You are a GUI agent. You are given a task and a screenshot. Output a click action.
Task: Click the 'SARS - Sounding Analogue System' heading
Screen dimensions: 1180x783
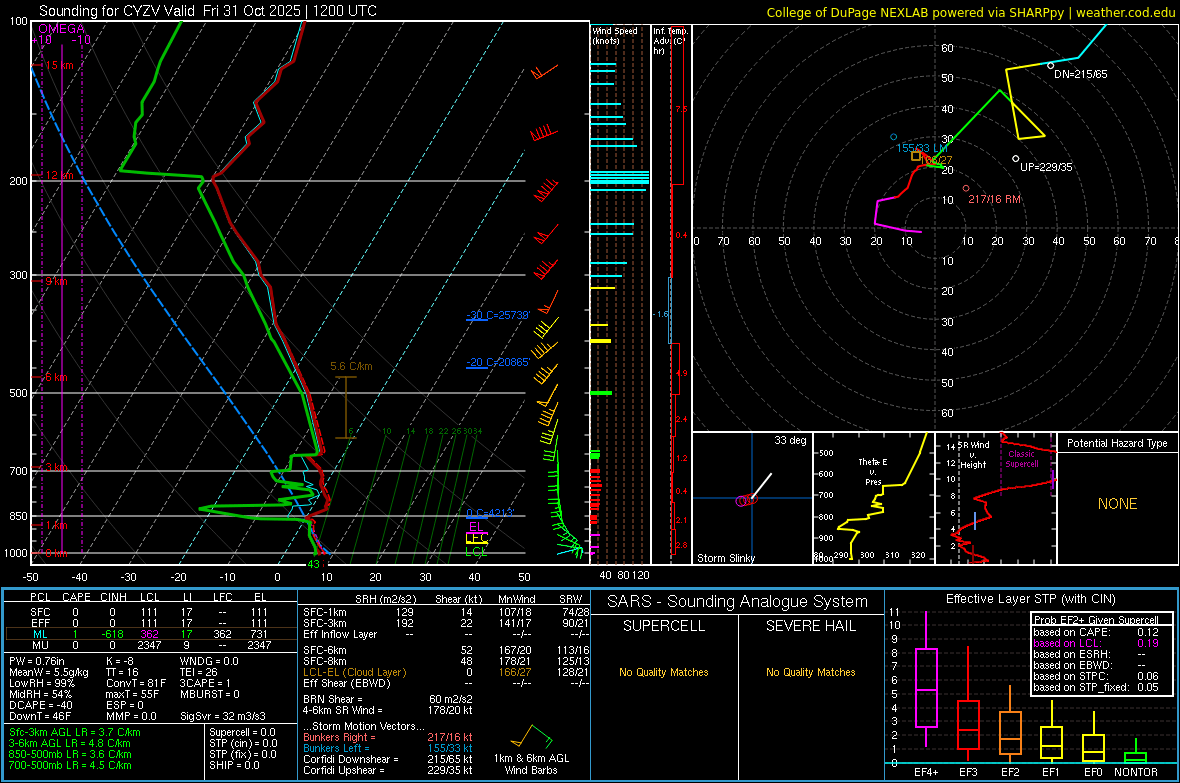tap(737, 602)
